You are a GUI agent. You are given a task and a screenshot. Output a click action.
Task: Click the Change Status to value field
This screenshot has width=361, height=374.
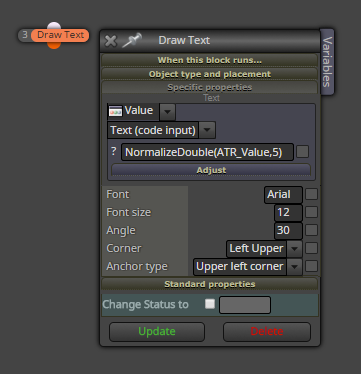(245, 305)
